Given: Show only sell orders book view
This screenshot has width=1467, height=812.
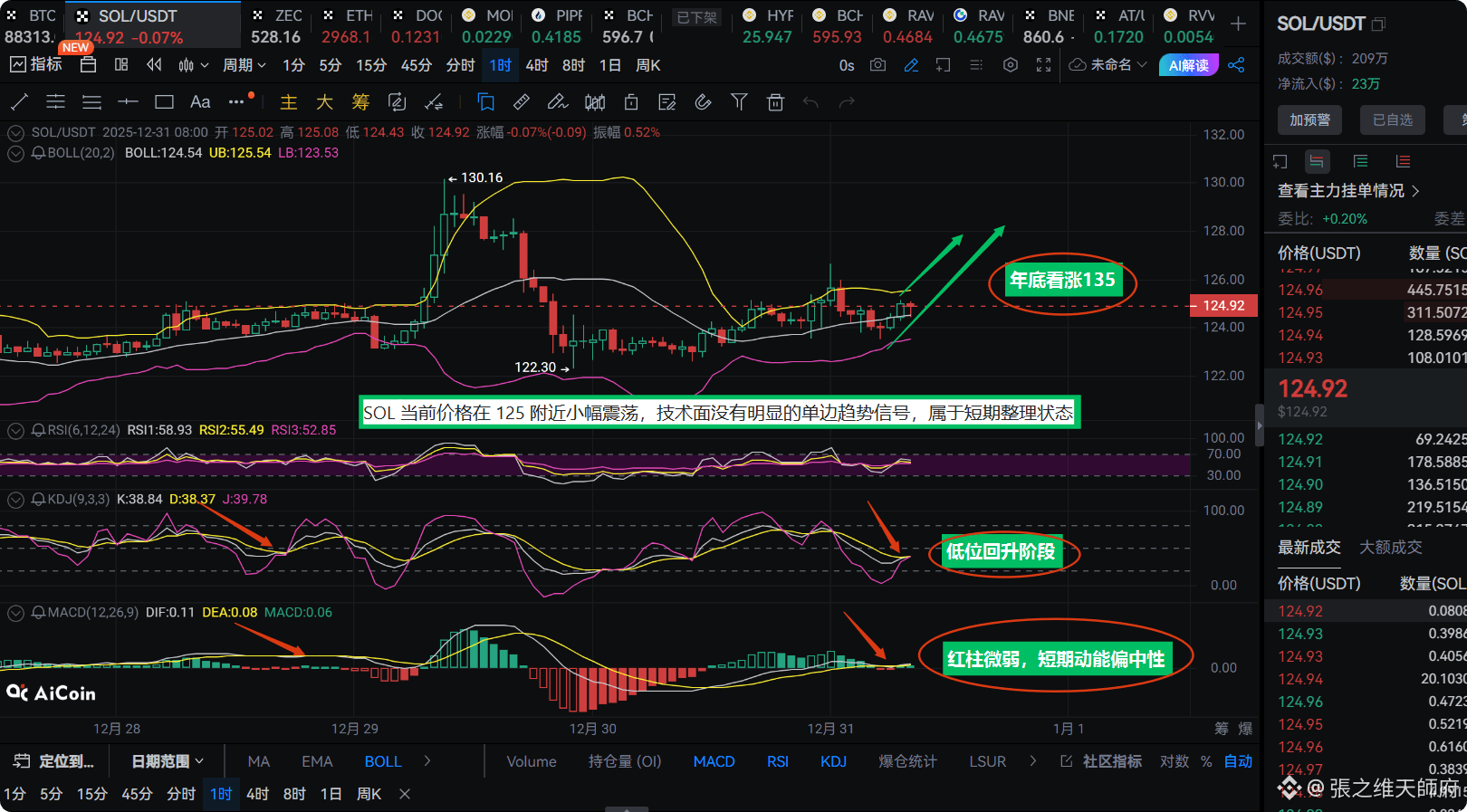Looking at the screenshot, I should coord(1404,161).
